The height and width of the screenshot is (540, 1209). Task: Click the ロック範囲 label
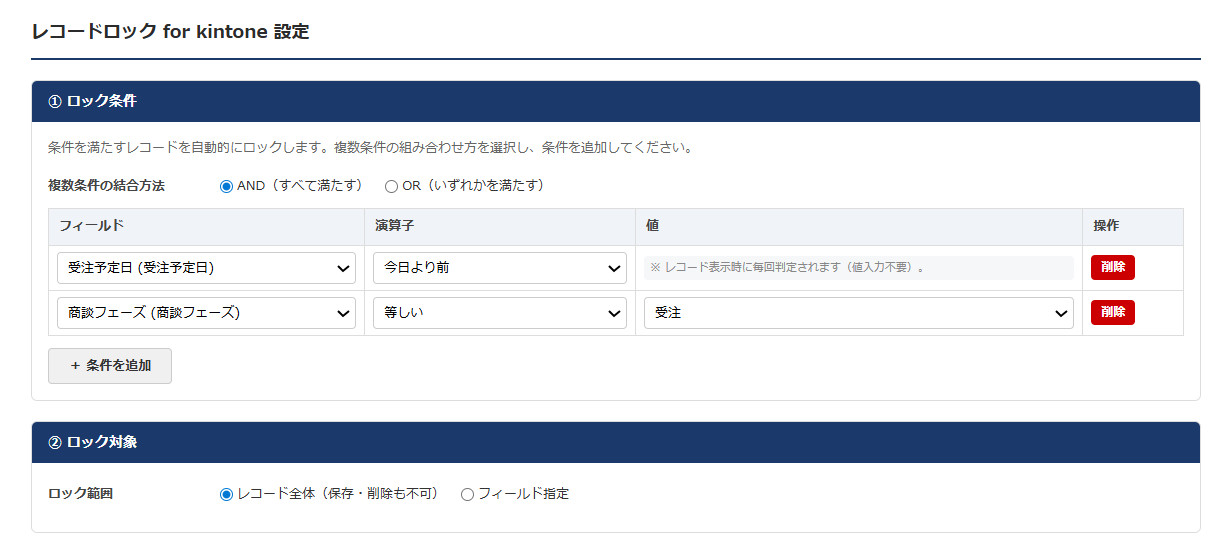click(x=80, y=494)
